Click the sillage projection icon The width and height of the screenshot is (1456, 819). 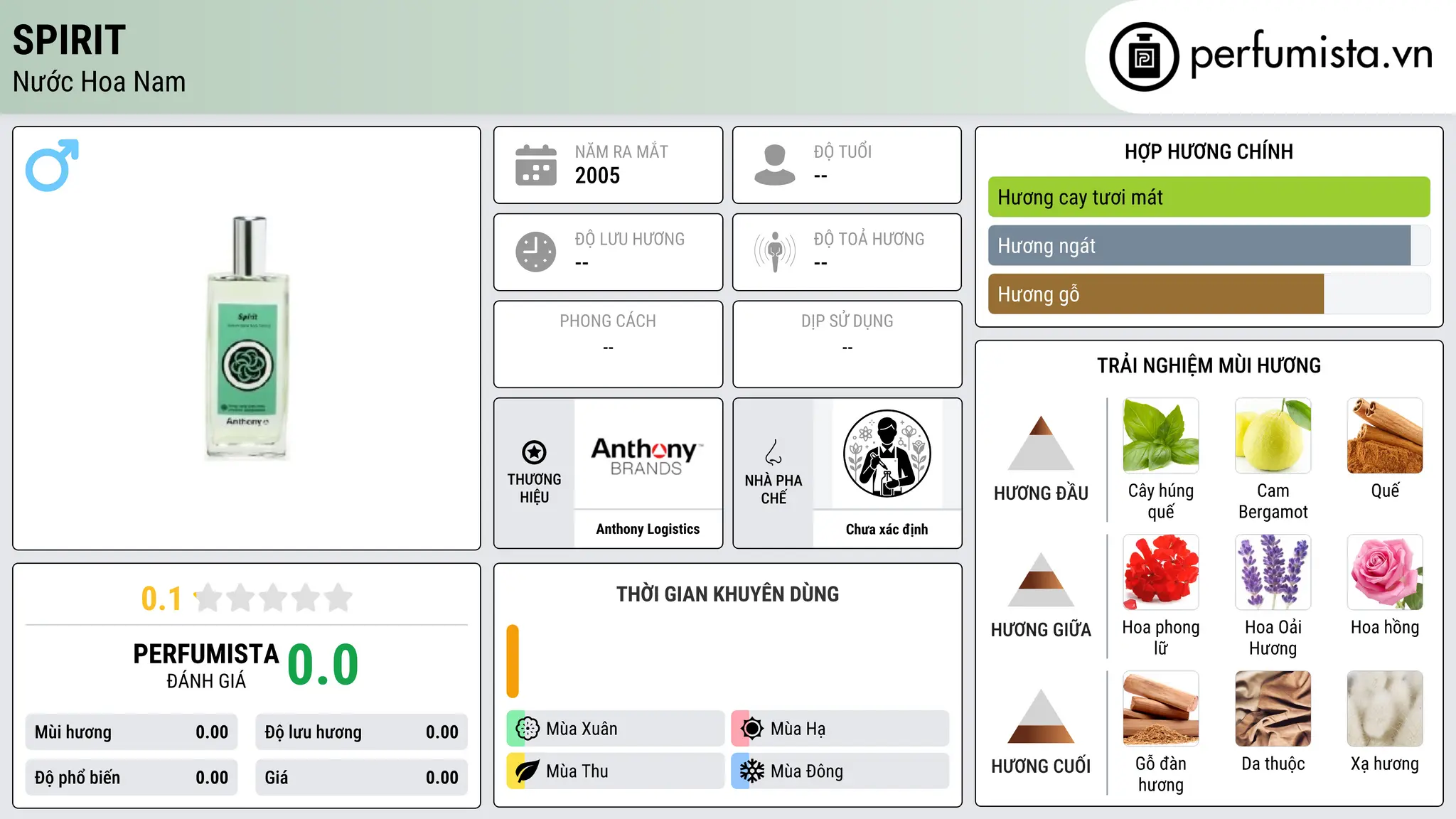775,252
